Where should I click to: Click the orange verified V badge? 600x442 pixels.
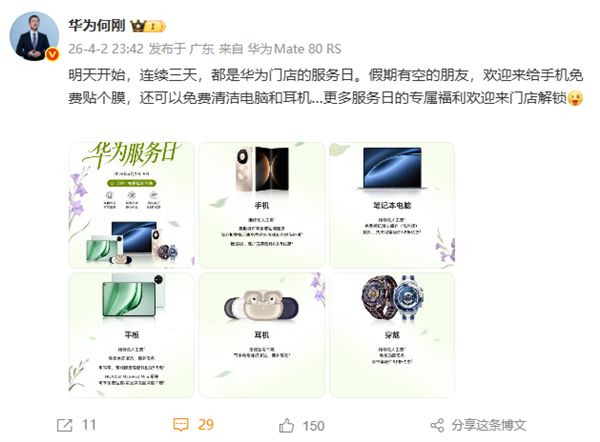click(52, 54)
